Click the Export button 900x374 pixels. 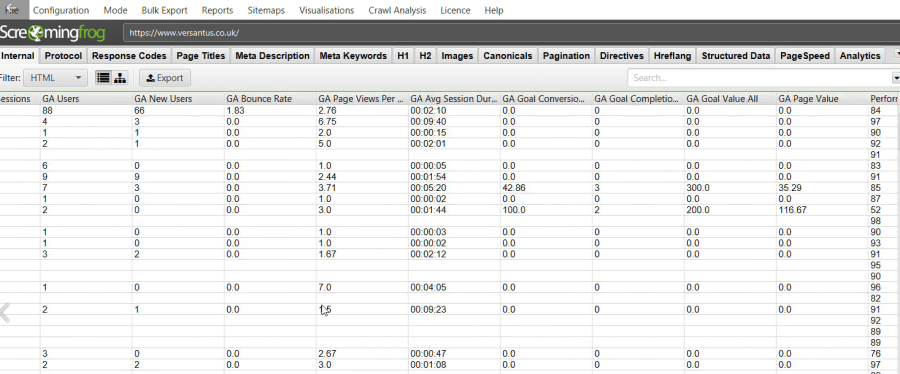click(x=165, y=78)
